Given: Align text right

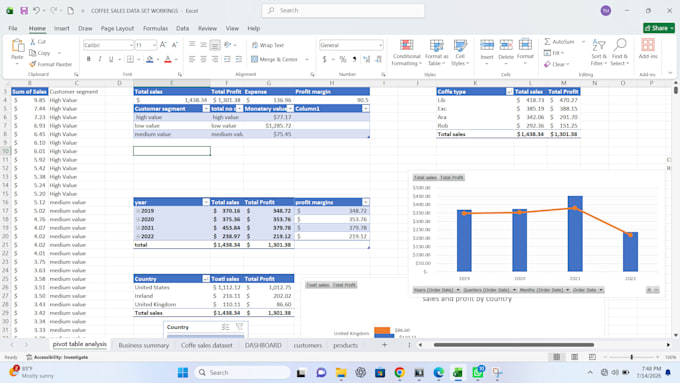Looking at the screenshot, I should (215, 59).
